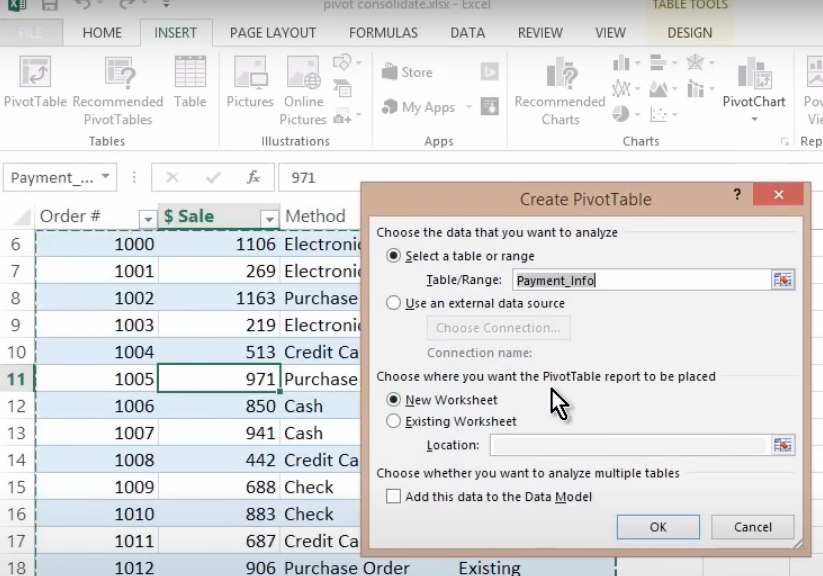Click row header 15

(x=17, y=487)
